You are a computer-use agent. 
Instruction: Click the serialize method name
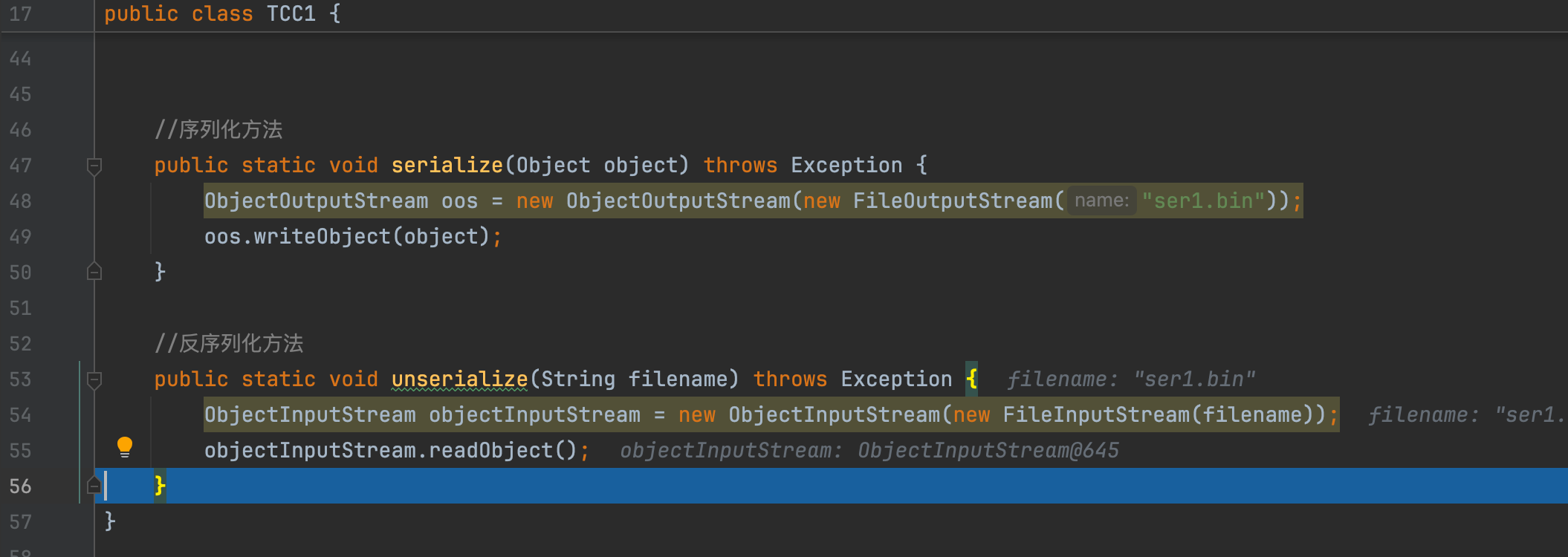[x=447, y=166]
